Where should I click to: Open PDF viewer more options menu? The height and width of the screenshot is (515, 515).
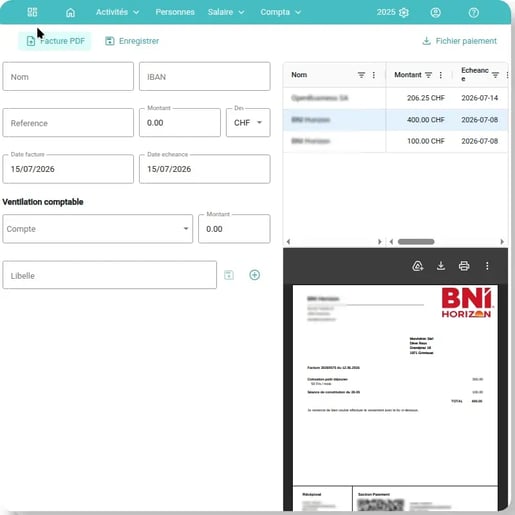tap(487, 266)
